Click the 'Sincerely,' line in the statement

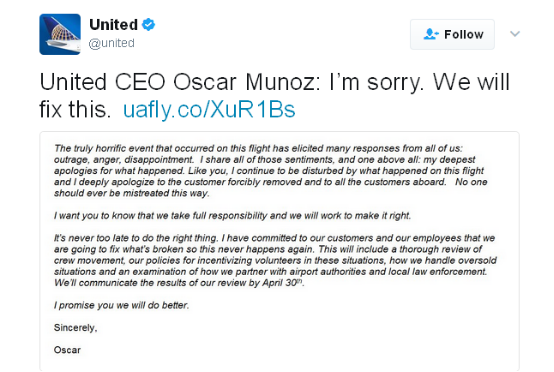click(x=75, y=328)
